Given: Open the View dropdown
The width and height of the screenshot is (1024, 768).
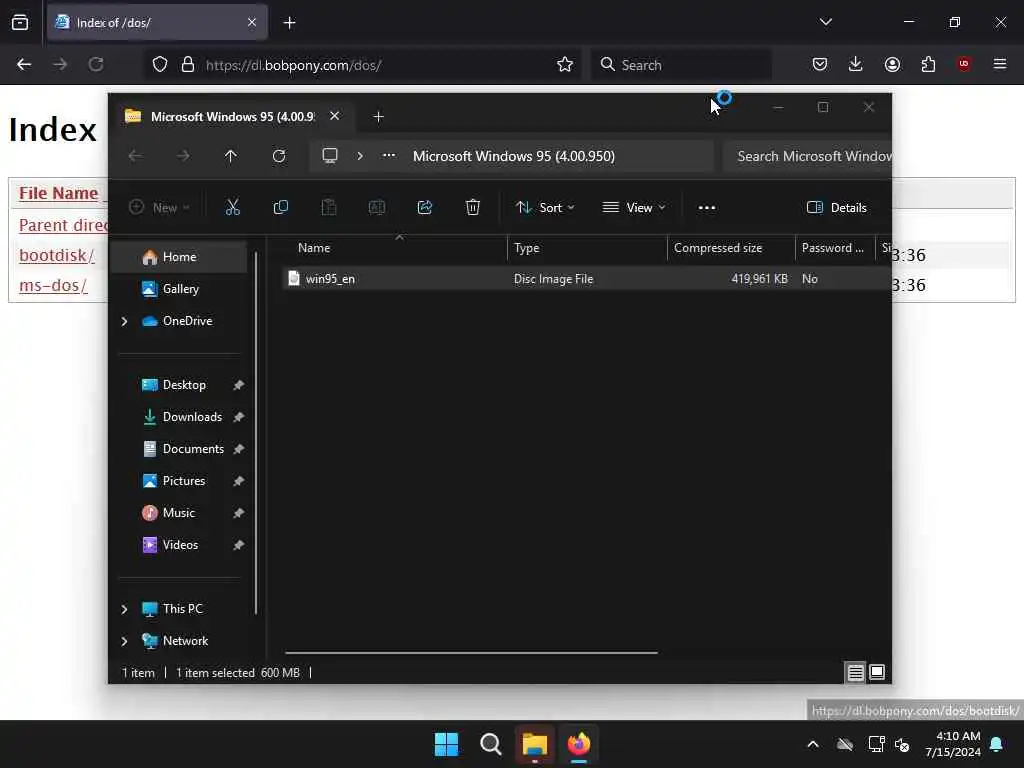Looking at the screenshot, I should (x=633, y=208).
